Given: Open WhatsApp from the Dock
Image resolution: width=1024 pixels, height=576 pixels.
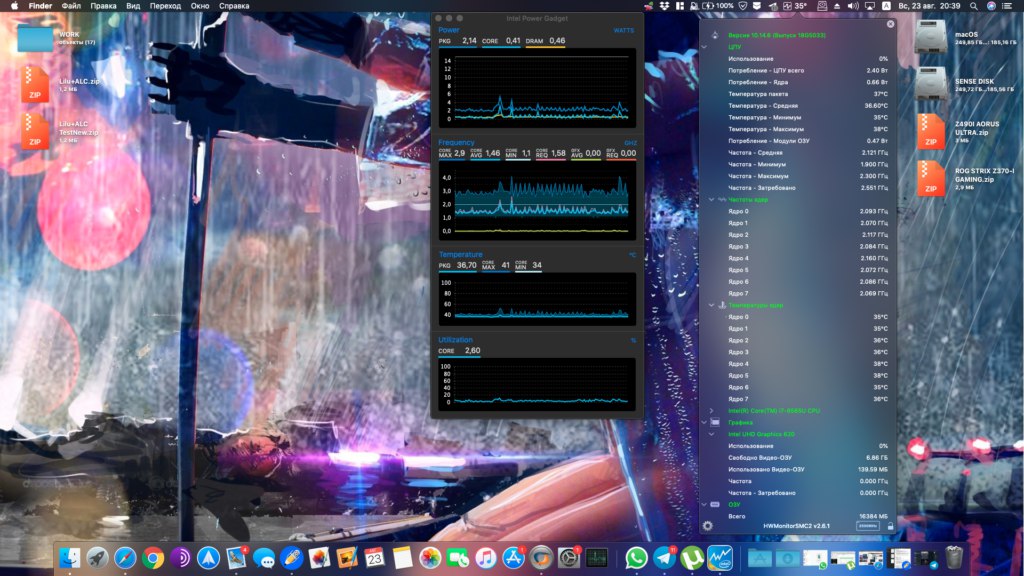Looking at the screenshot, I should point(636,558).
